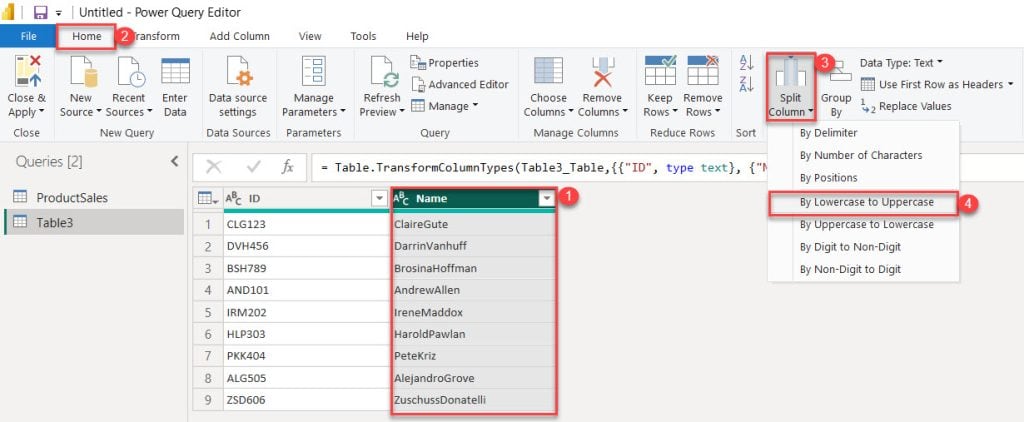Select the ID column header

[306, 199]
